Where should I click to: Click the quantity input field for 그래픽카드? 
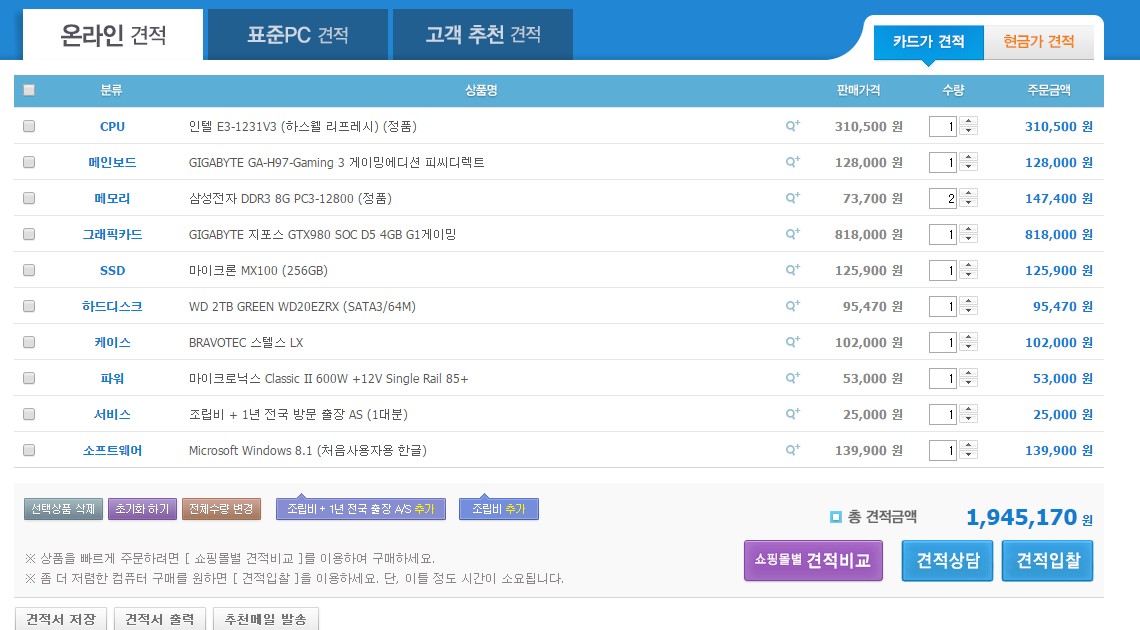click(x=943, y=235)
